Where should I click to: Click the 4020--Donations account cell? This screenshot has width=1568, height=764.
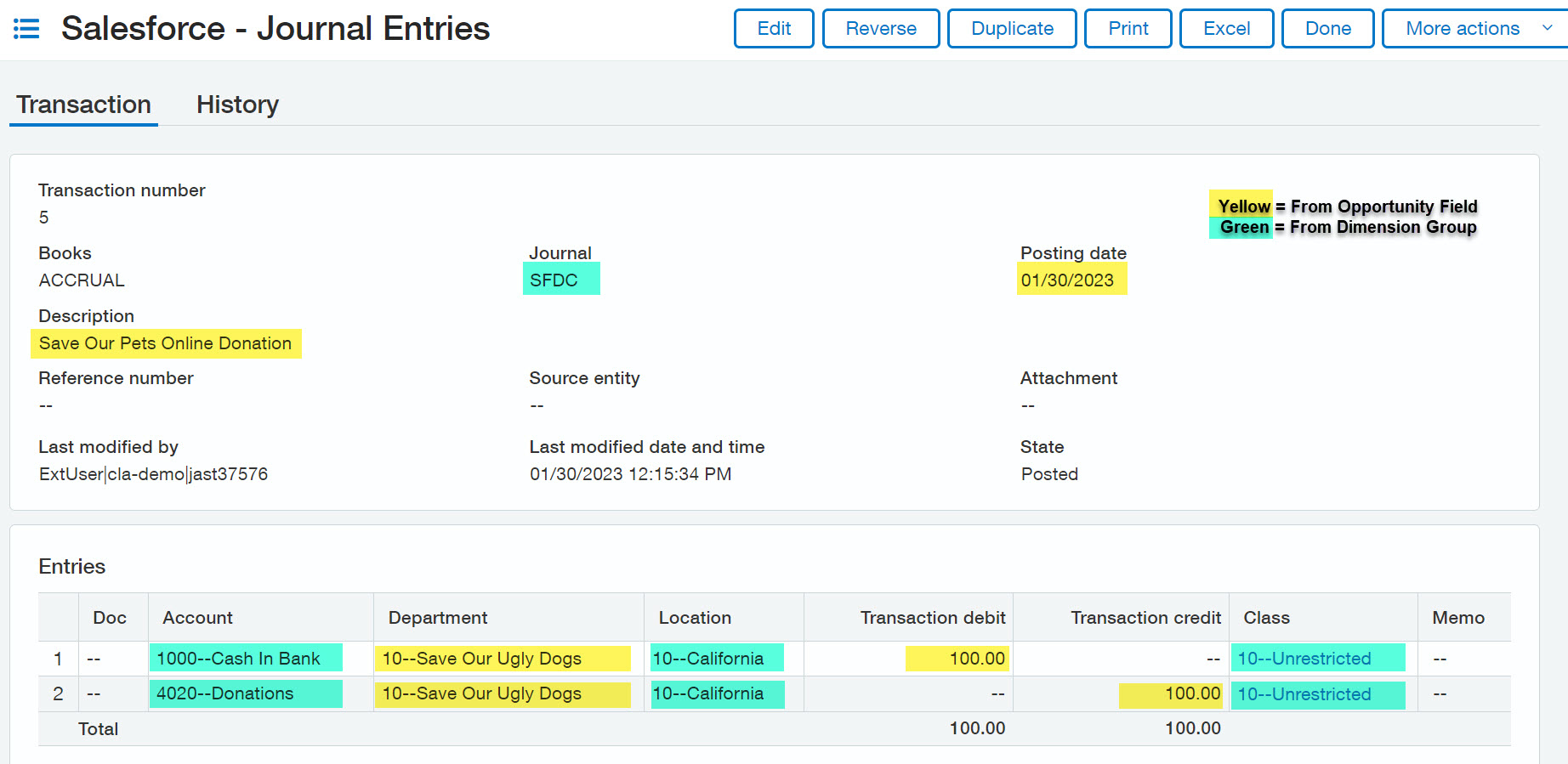[224, 693]
